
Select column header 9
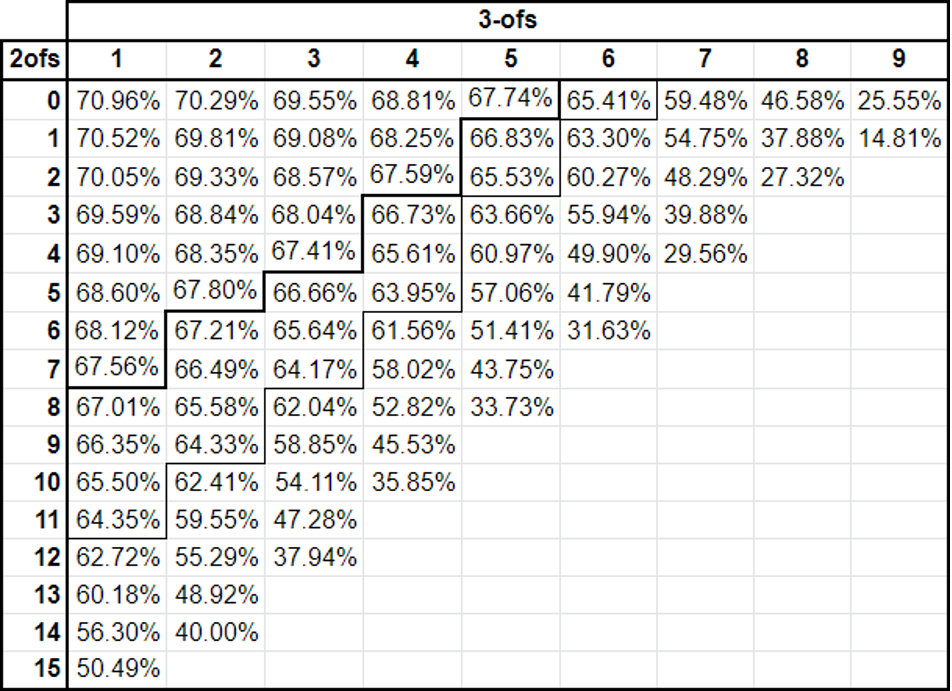pyautogui.click(x=899, y=59)
